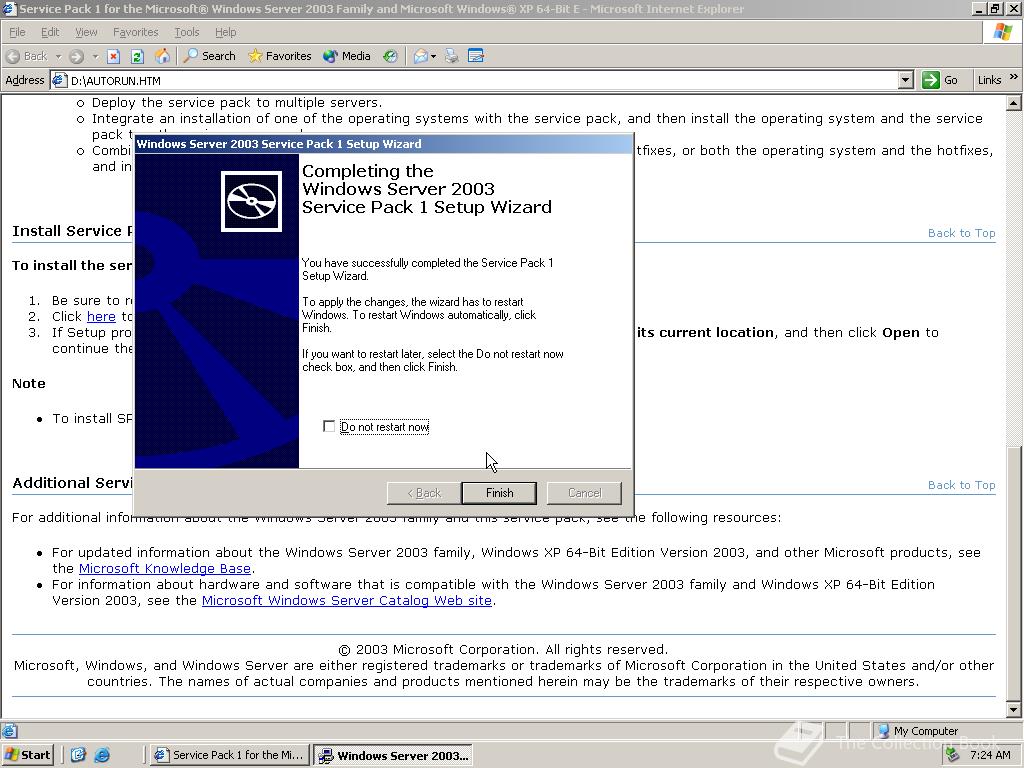Click the Windows flag logo in IE
Screen dimensions: 1024x768
[1002, 32]
